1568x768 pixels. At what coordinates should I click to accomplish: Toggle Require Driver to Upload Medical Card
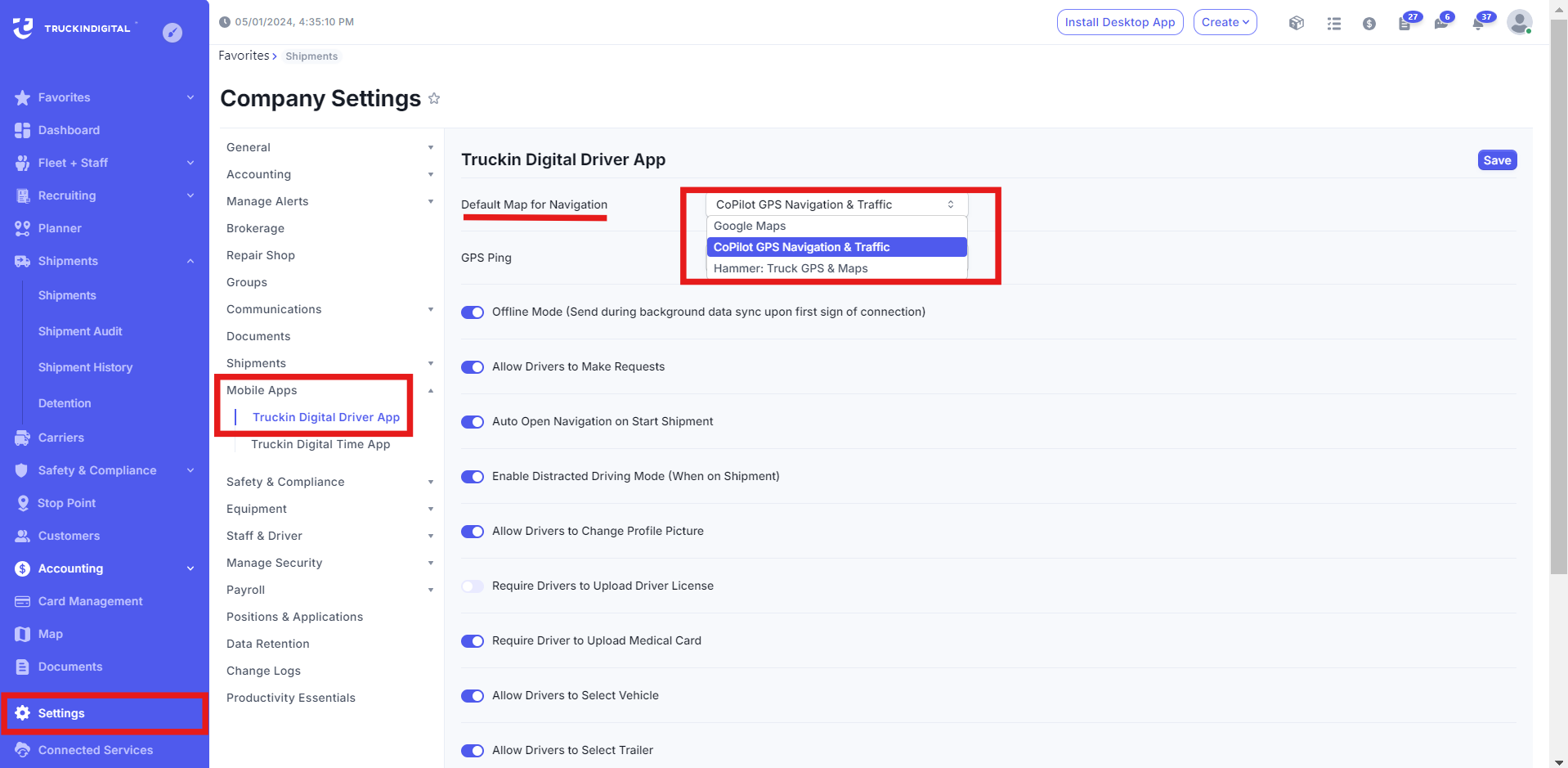[473, 641]
